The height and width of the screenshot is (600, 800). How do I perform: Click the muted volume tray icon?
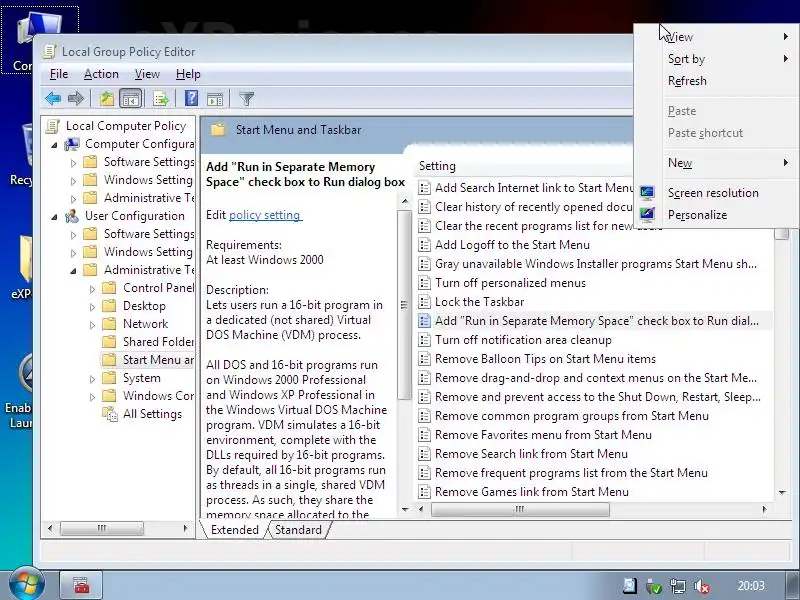tap(703, 586)
